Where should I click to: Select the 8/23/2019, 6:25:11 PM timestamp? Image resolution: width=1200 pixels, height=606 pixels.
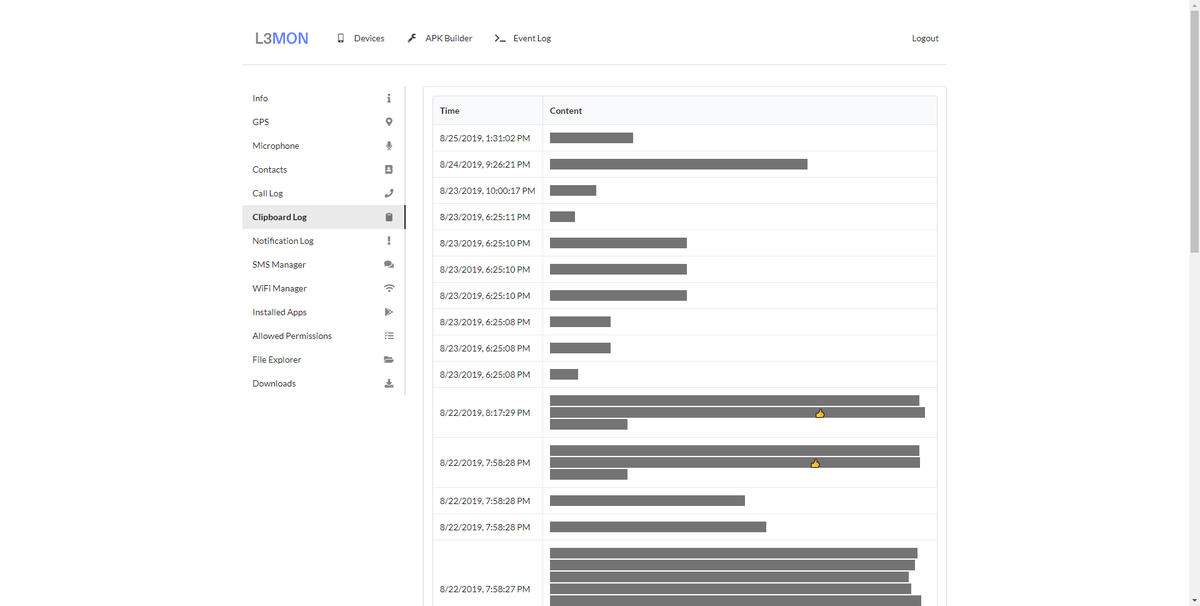tap(485, 217)
